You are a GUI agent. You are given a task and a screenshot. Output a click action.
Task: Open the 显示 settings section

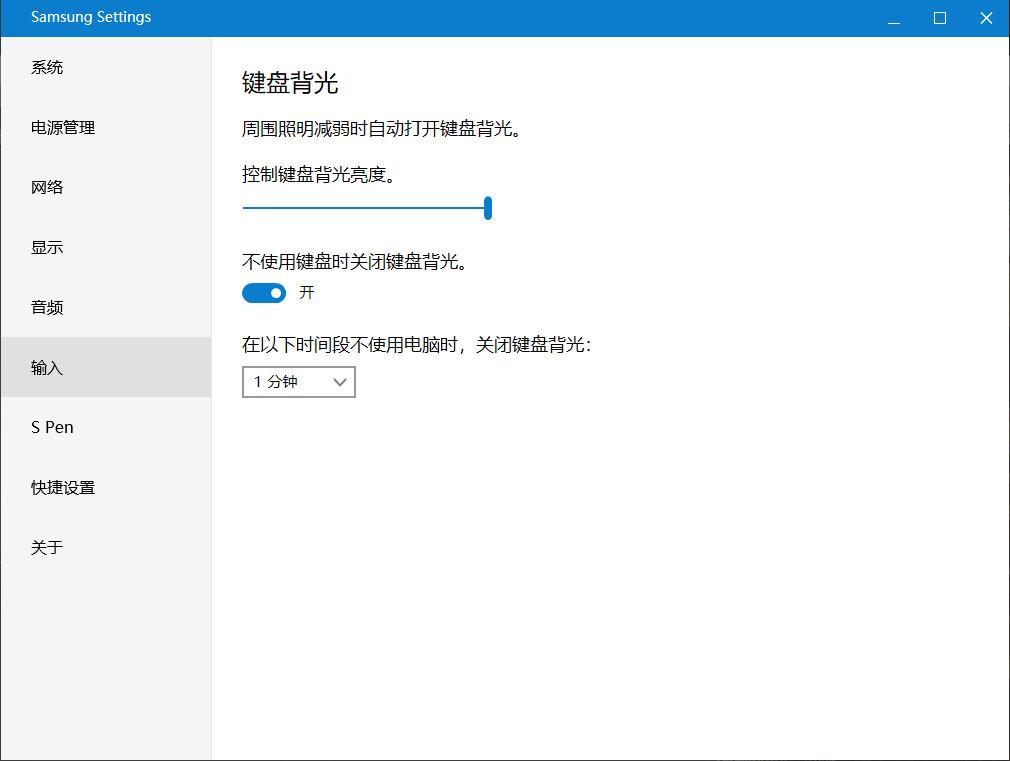click(46, 247)
